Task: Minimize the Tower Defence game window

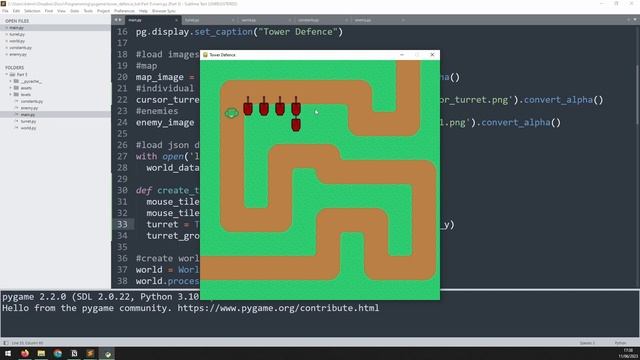Action: (x=402, y=55)
